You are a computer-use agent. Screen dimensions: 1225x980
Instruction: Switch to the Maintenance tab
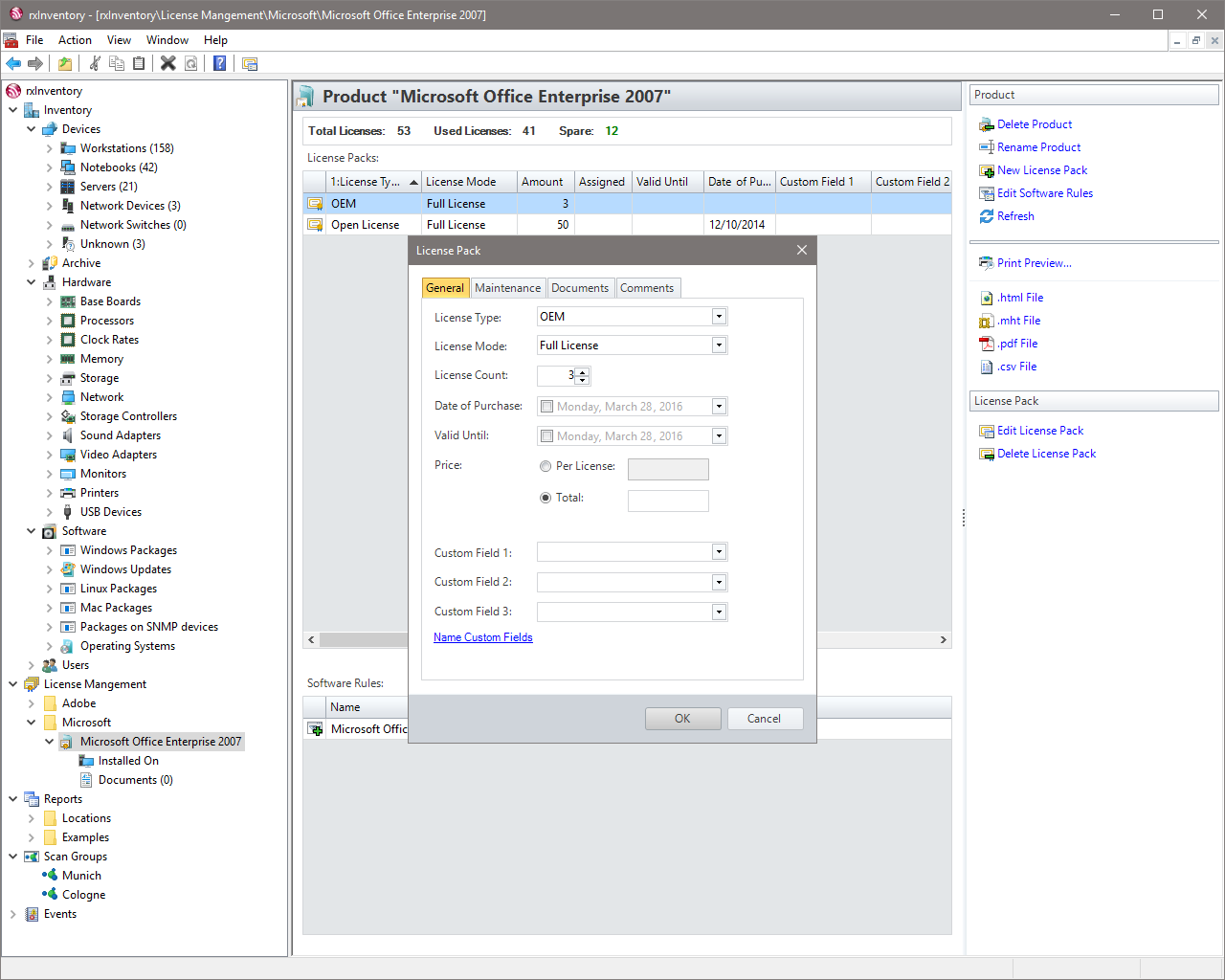pos(507,288)
